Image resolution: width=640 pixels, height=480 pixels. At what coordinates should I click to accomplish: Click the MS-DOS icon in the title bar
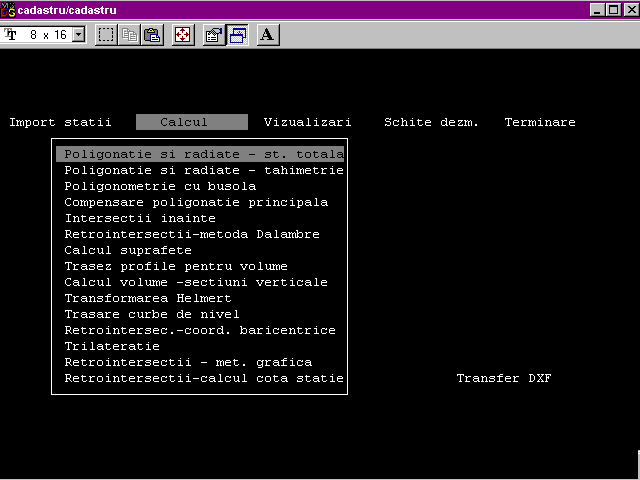point(9,10)
